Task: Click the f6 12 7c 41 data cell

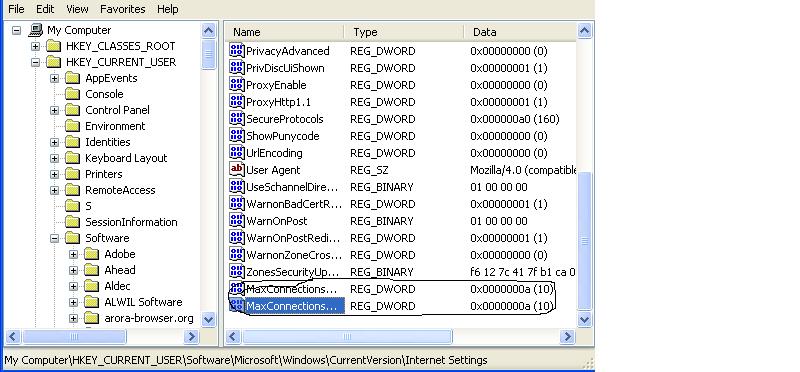Action: pos(522,271)
